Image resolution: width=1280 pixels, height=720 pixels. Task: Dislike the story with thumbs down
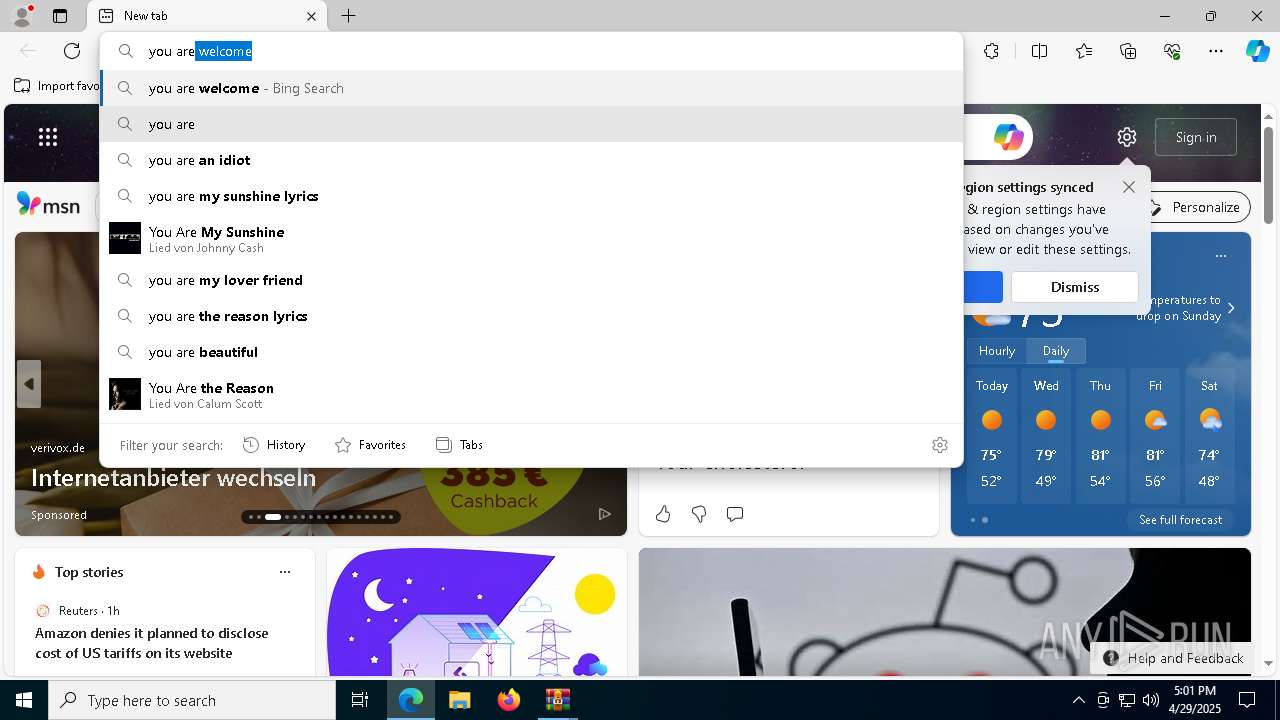[x=699, y=514]
